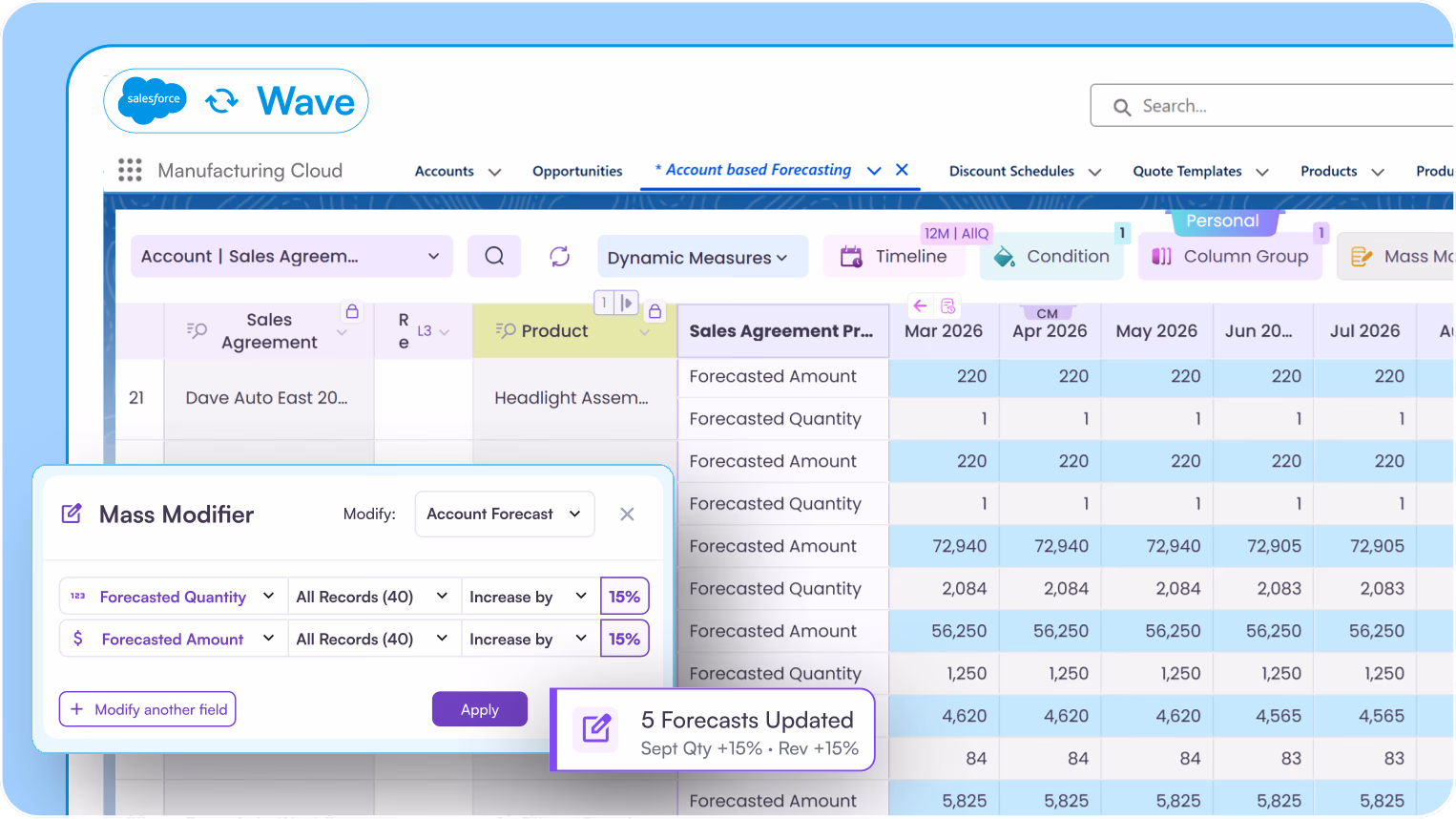Click the Column Group icon

pyautogui.click(x=1161, y=257)
